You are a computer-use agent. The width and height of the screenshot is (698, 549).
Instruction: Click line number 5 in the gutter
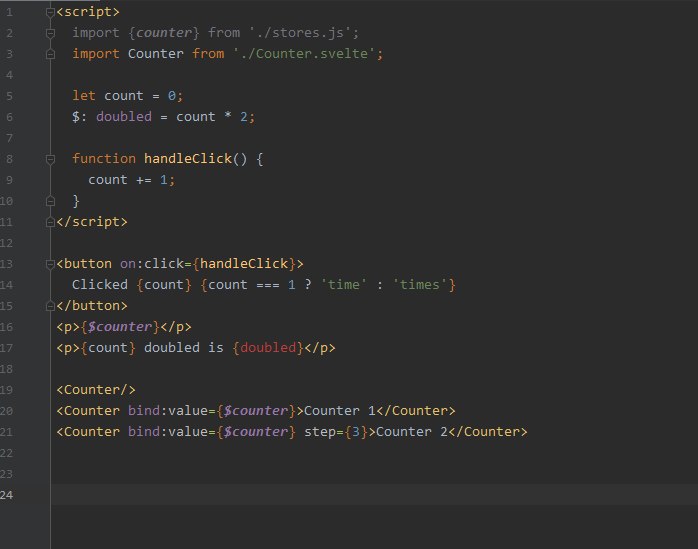[9, 96]
